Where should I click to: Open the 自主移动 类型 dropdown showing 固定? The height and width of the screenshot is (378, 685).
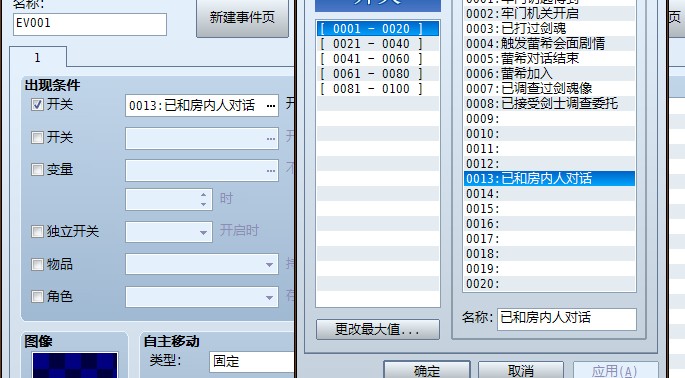click(252, 362)
